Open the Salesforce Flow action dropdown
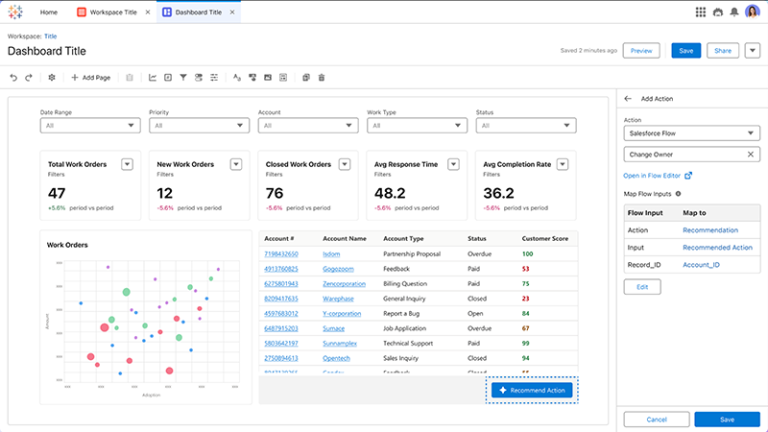768x432 pixels. click(x=691, y=132)
